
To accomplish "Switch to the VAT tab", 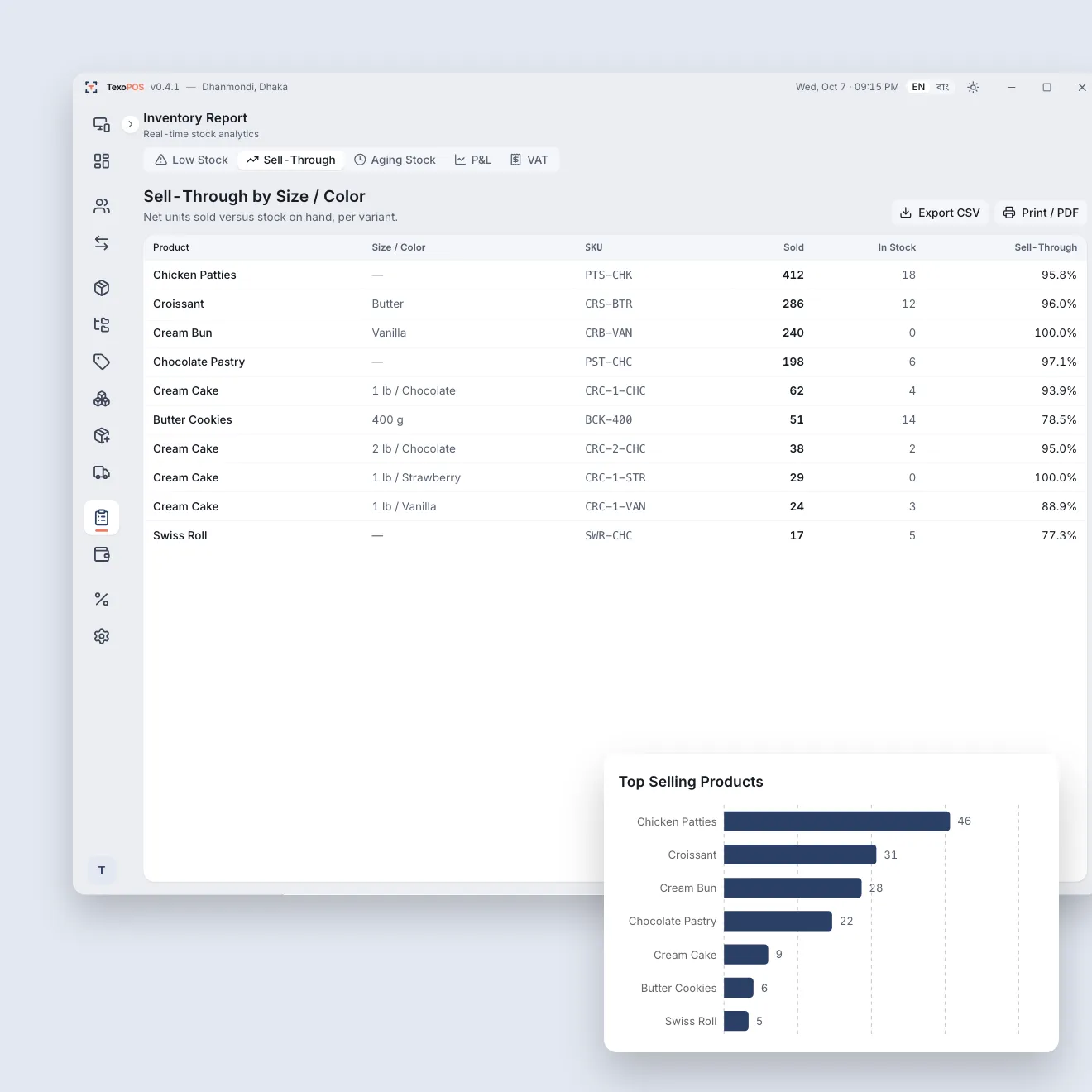I will (x=529, y=160).
